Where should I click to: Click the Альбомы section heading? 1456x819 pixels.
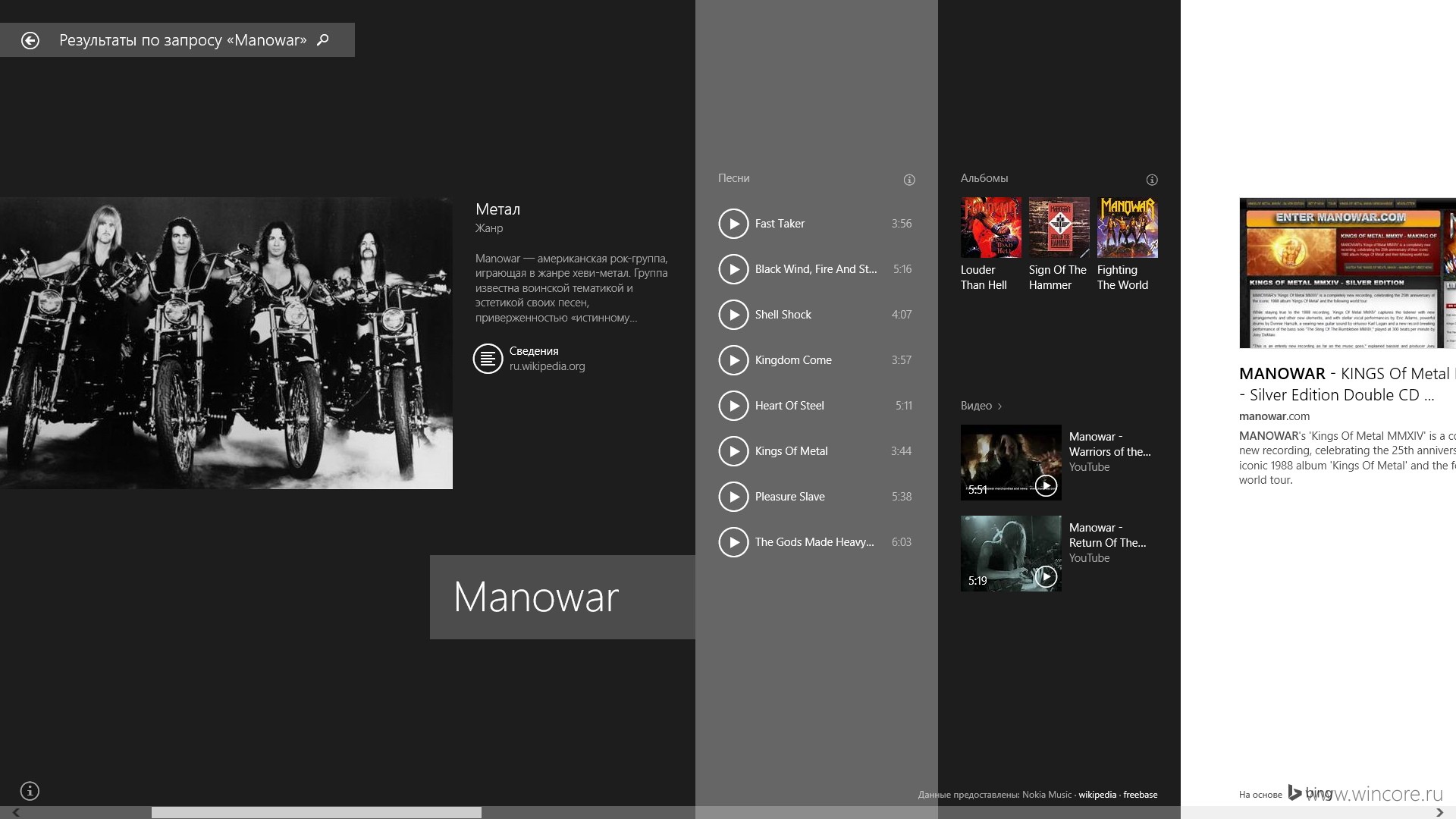pos(984,178)
